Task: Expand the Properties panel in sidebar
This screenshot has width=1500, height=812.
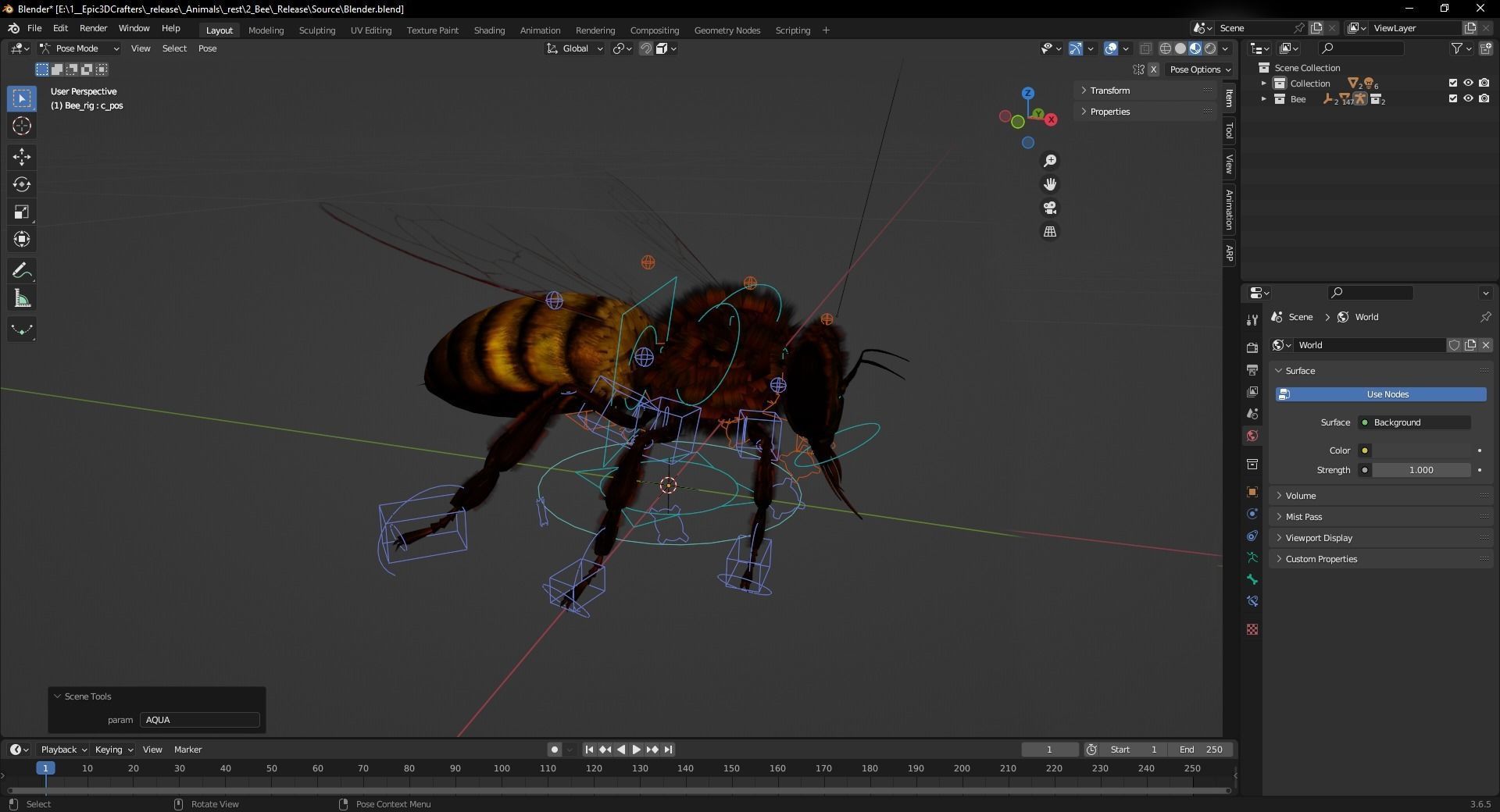Action: click(1145, 112)
